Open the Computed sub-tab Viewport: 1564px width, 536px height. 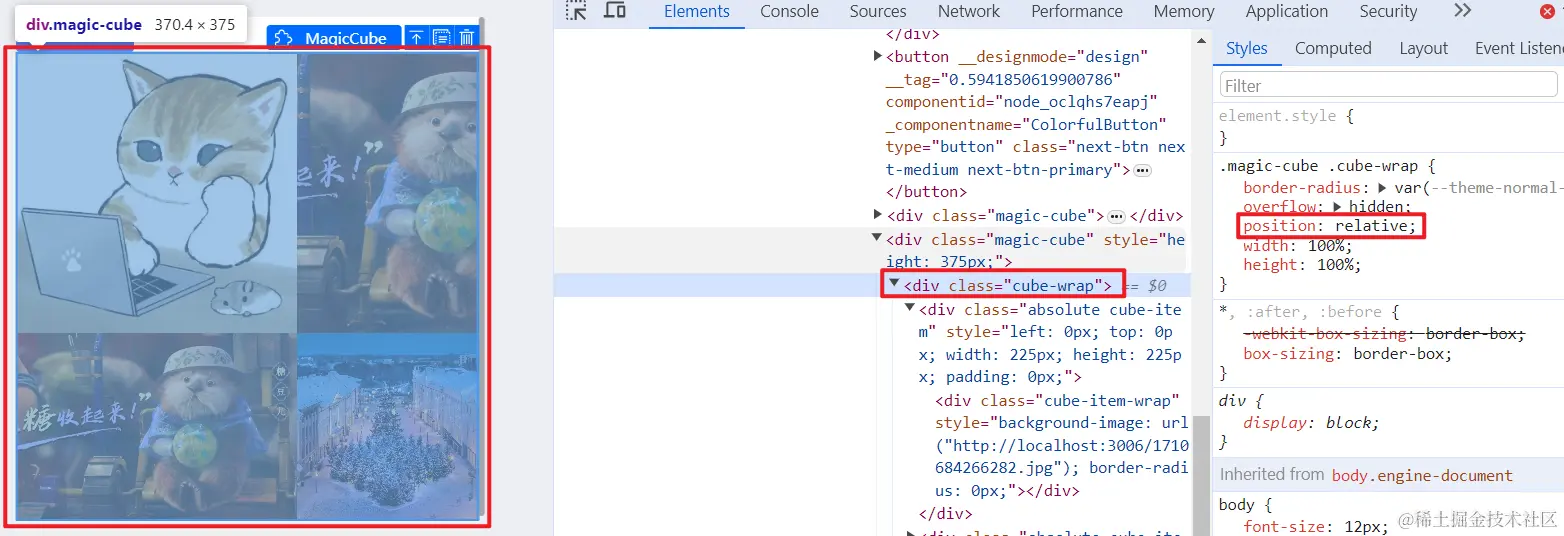1333,48
